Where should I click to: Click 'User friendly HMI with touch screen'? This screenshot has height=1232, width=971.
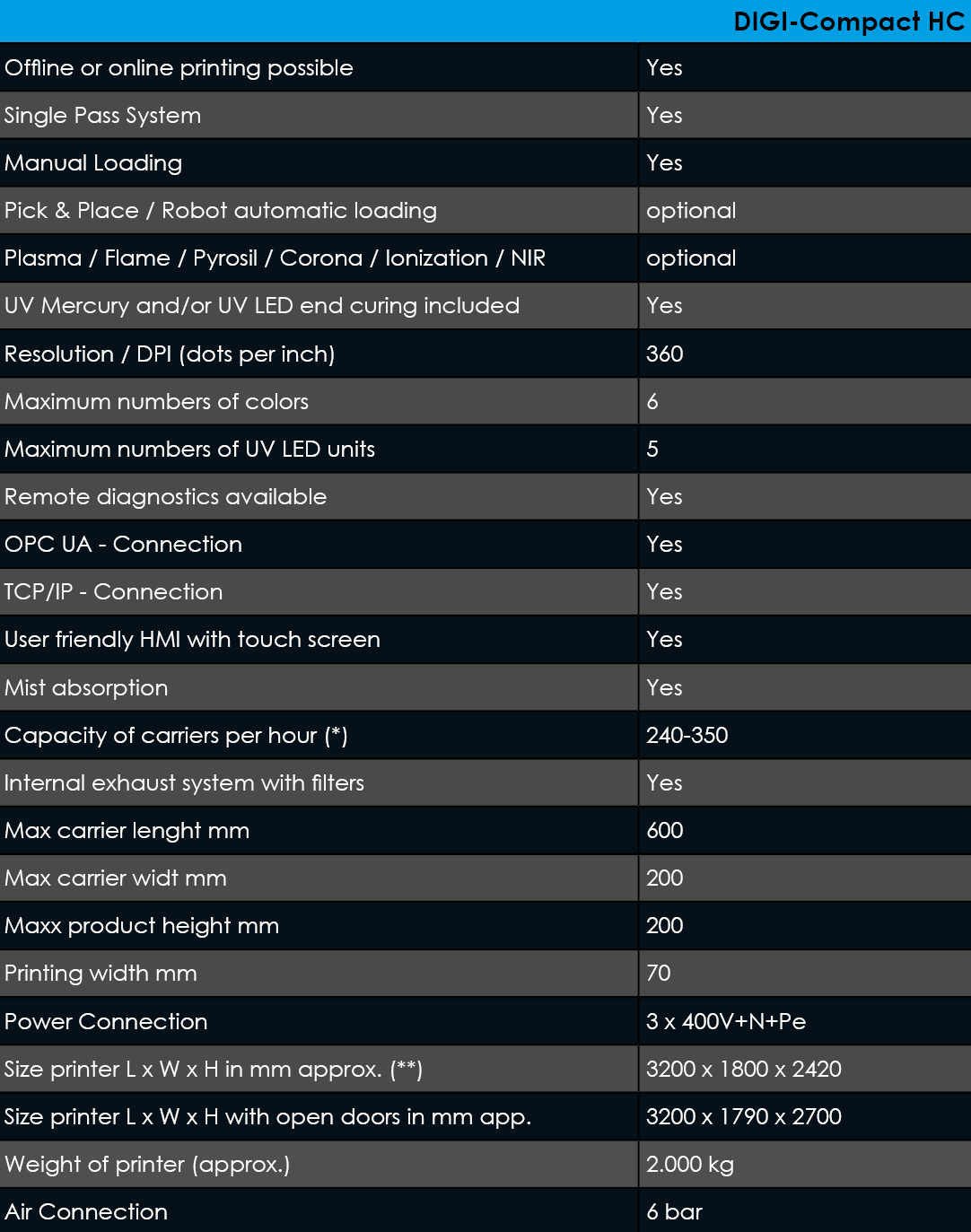192,639
